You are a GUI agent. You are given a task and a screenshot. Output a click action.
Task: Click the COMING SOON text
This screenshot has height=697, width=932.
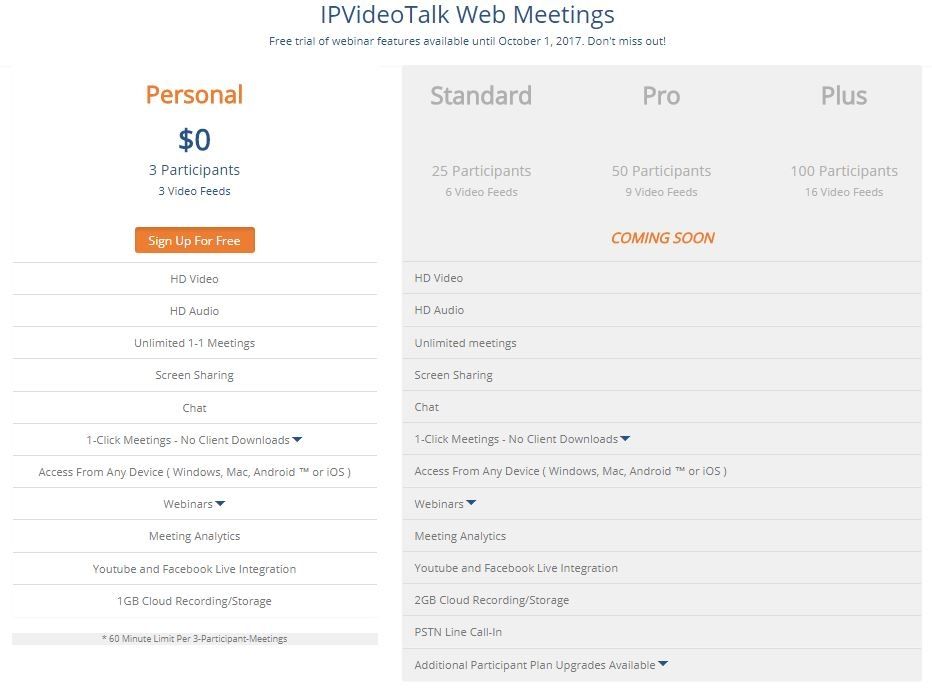(x=662, y=238)
